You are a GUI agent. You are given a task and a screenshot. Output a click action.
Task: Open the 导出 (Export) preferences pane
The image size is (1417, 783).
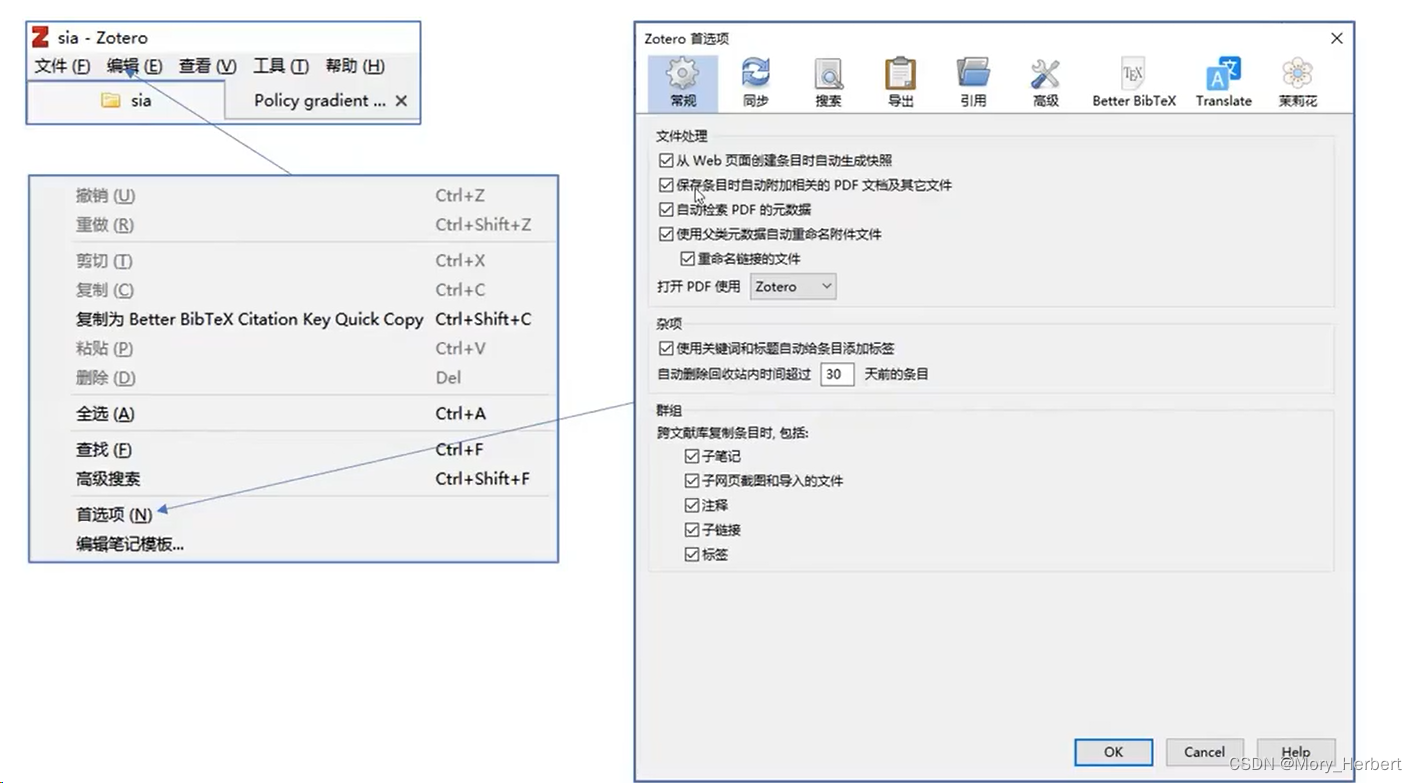pyautogui.click(x=900, y=83)
